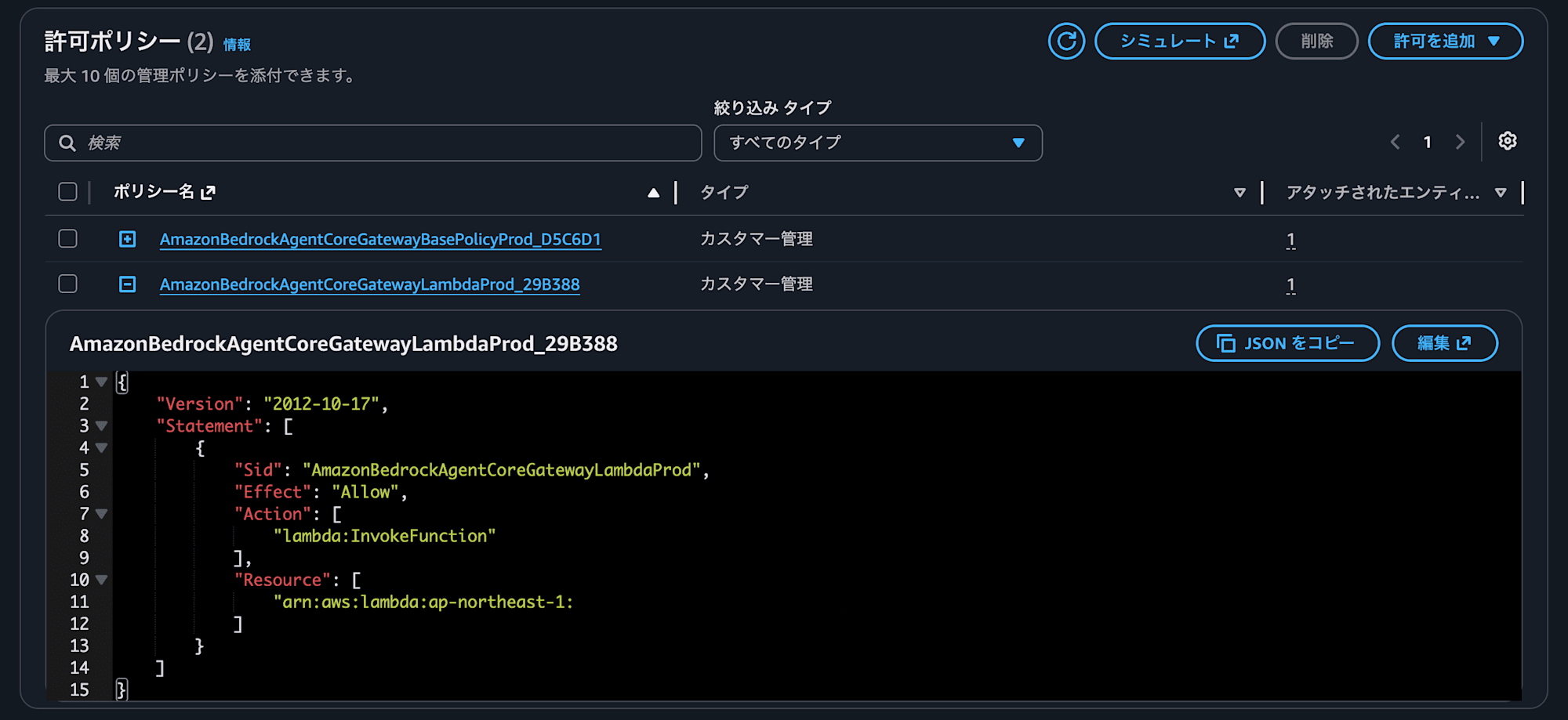Click the "Sid" key in JSON

[258, 470]
